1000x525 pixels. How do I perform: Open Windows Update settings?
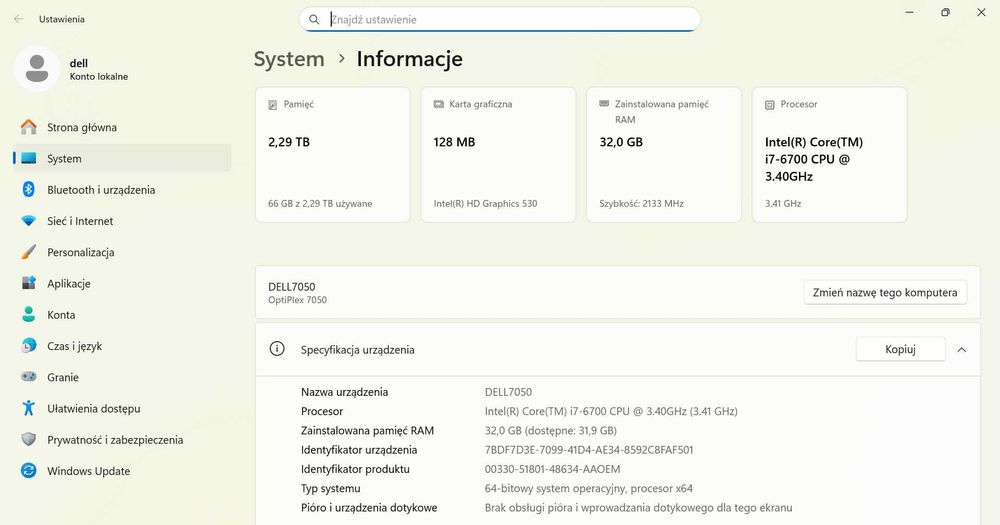tap(121, 471)
